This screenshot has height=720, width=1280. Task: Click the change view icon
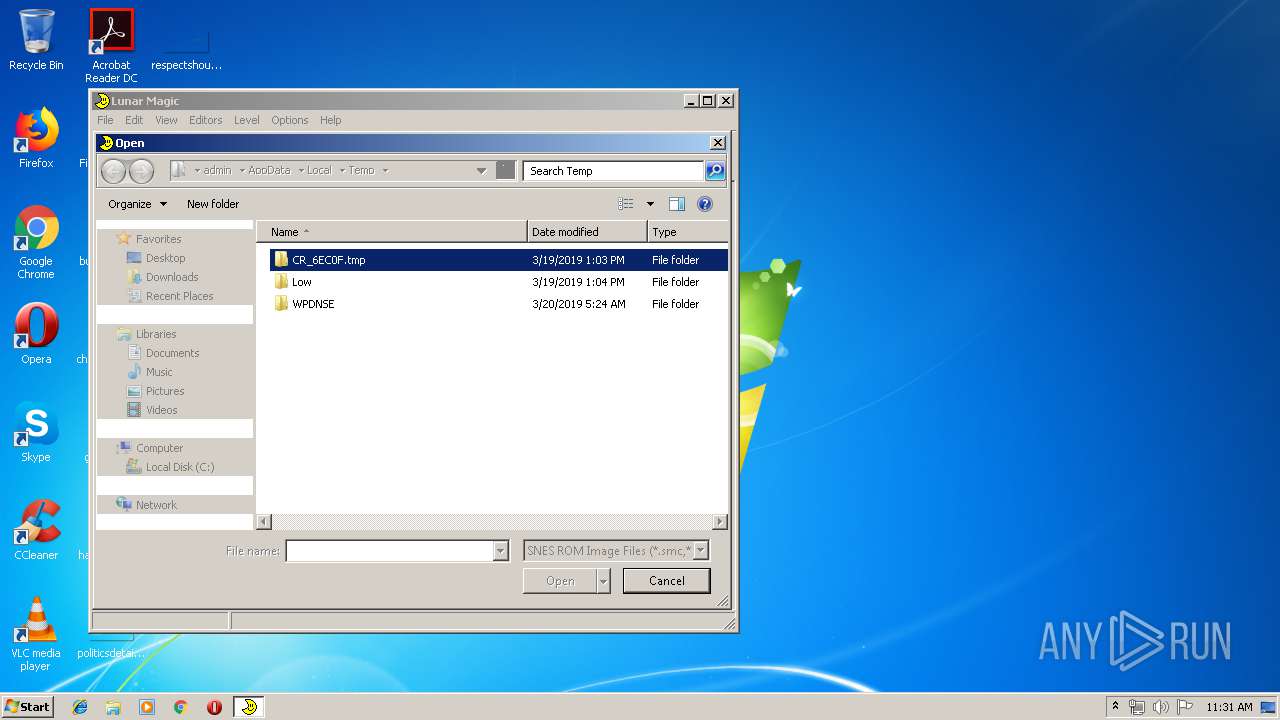click(626, 204)
